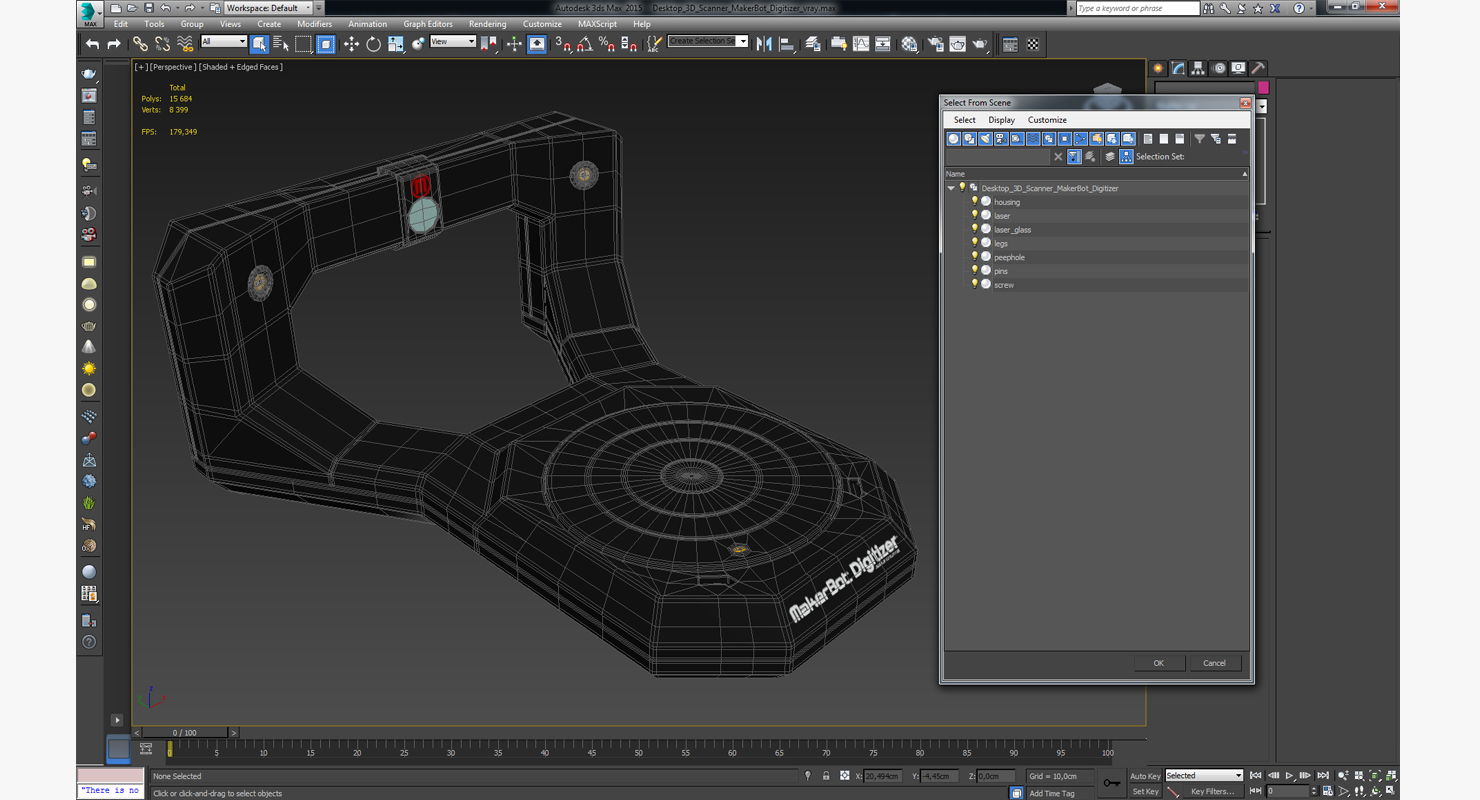The height and width of the screenshot is (800, 1480).
Task: Undo the last action in main toolbar
Action: coord(93,43)
